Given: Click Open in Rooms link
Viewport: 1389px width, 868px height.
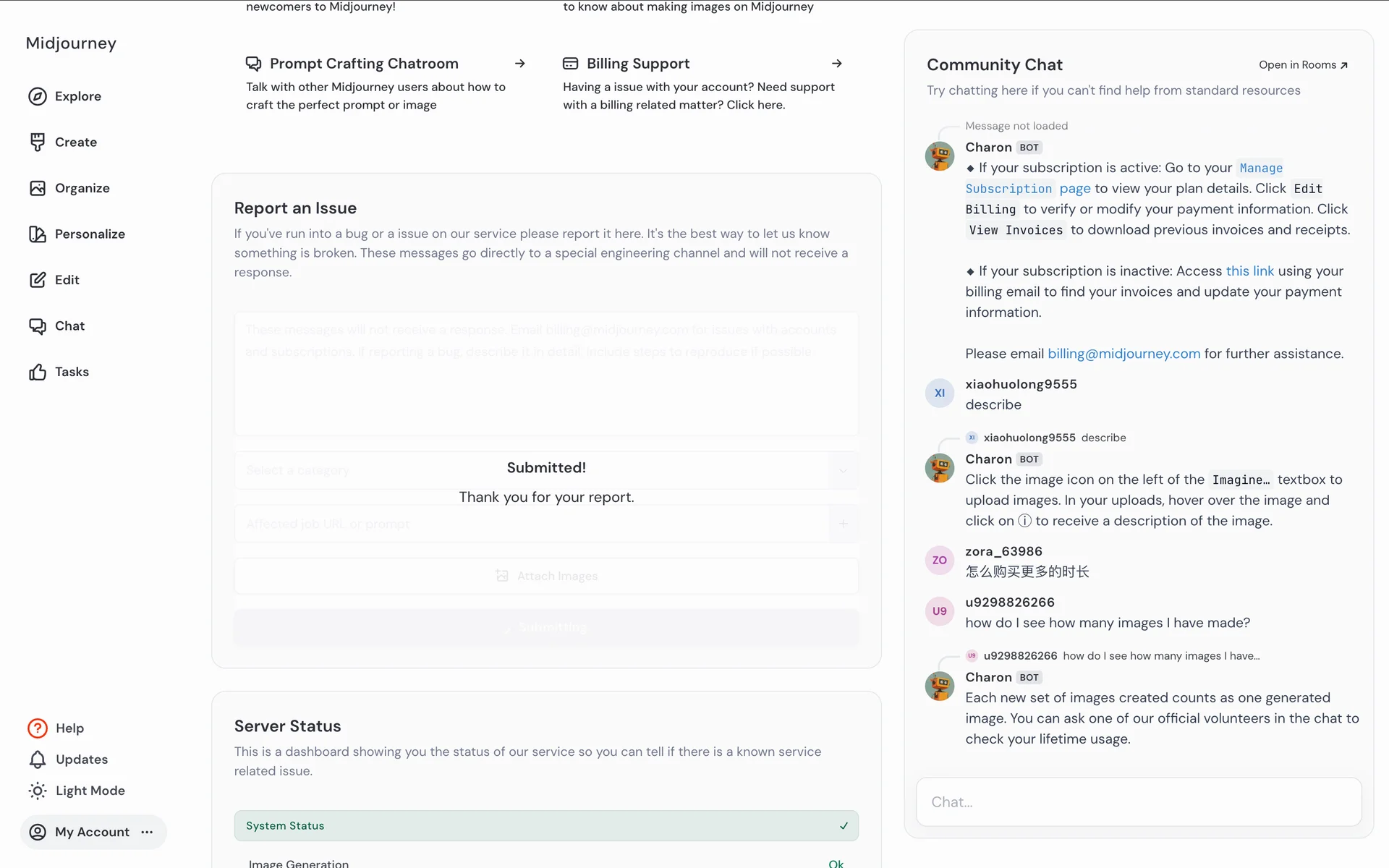Looking at the screenshot, I should point(1303,65).
